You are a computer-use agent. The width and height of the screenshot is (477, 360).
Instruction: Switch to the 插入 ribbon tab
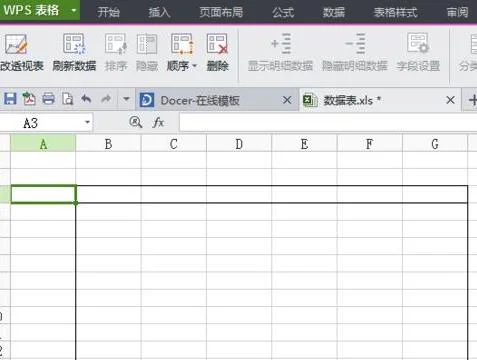click(159, 12)
